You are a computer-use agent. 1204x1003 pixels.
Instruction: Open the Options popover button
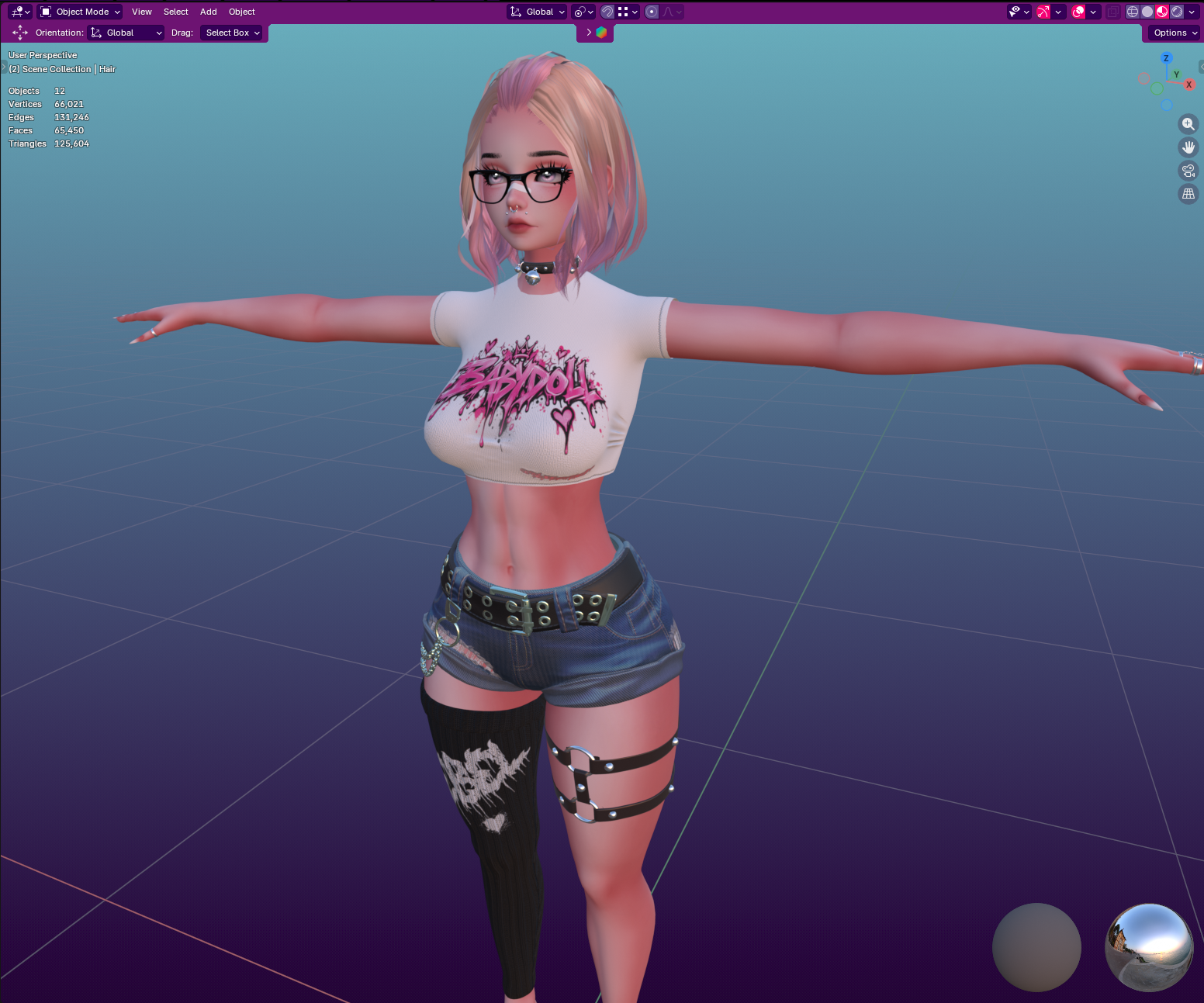(x=1175, y=33)
